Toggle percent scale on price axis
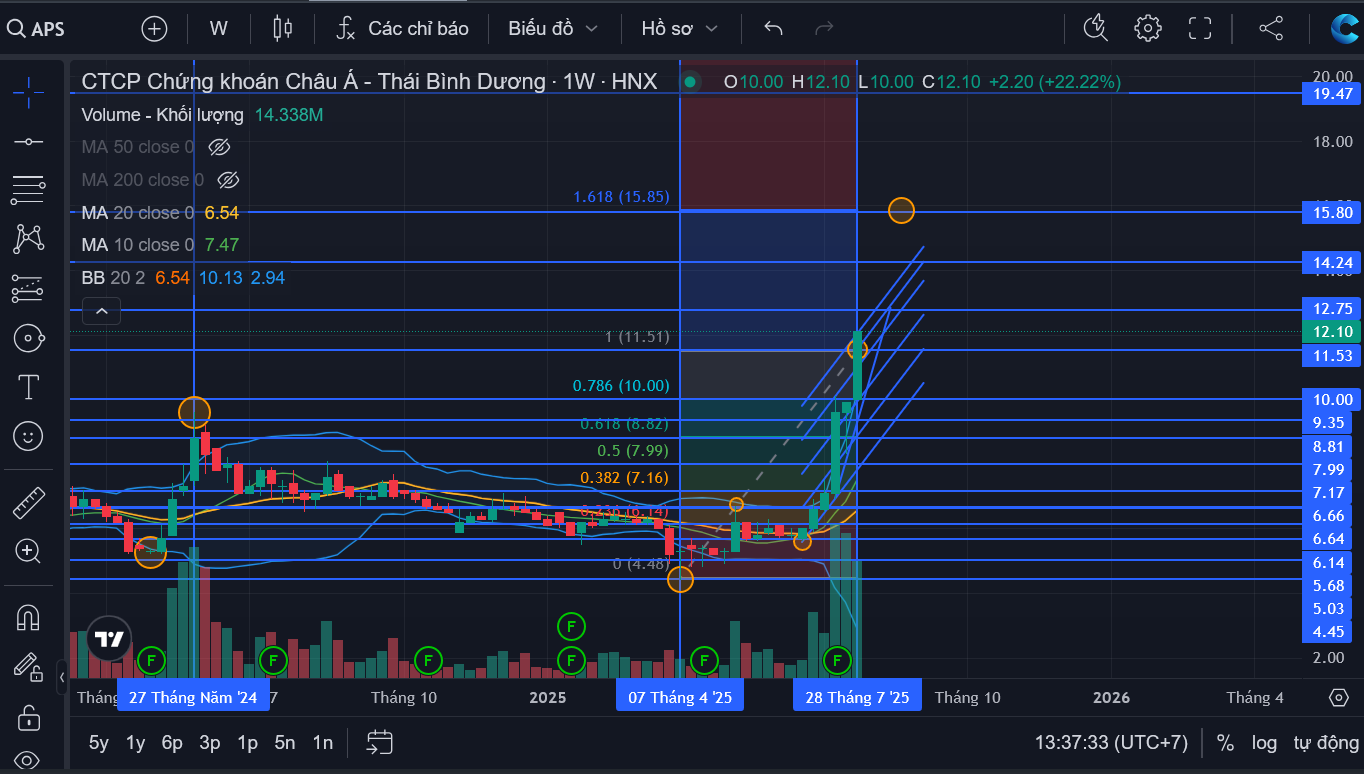The image size is (1364, 774). tap(1225, 743)
